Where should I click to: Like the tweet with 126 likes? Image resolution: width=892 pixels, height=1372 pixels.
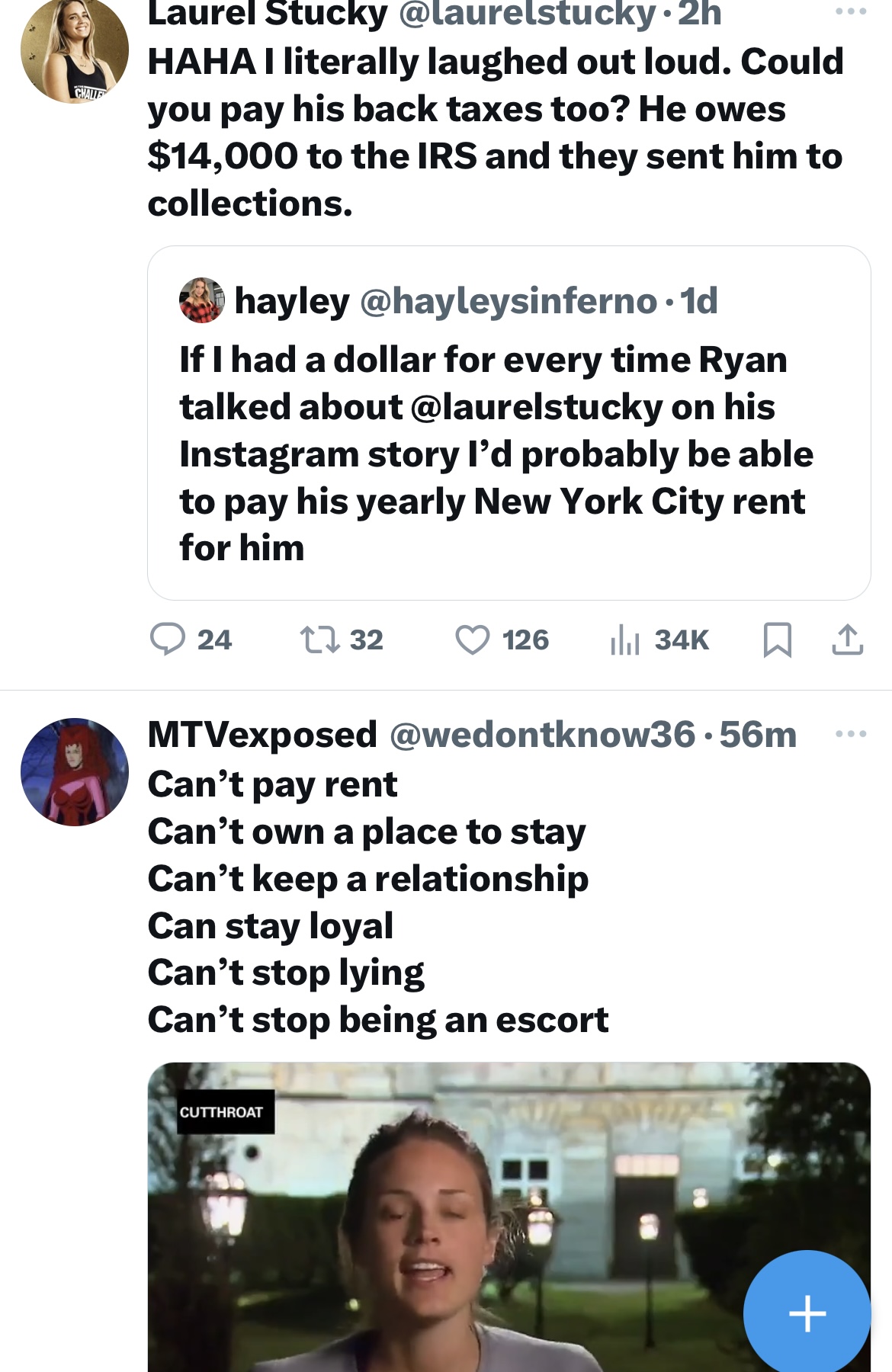pos(502,640)
